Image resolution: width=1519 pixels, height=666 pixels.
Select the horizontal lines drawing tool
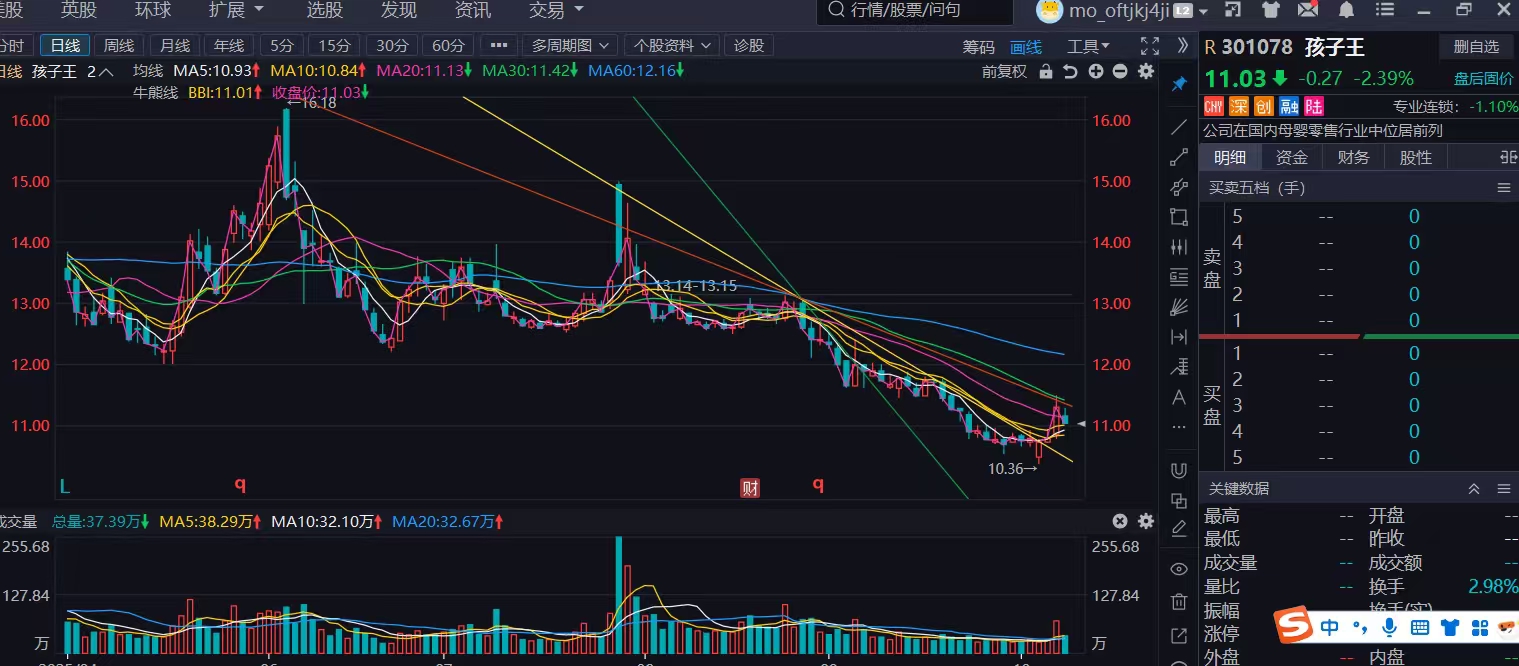coord(1179,277)
